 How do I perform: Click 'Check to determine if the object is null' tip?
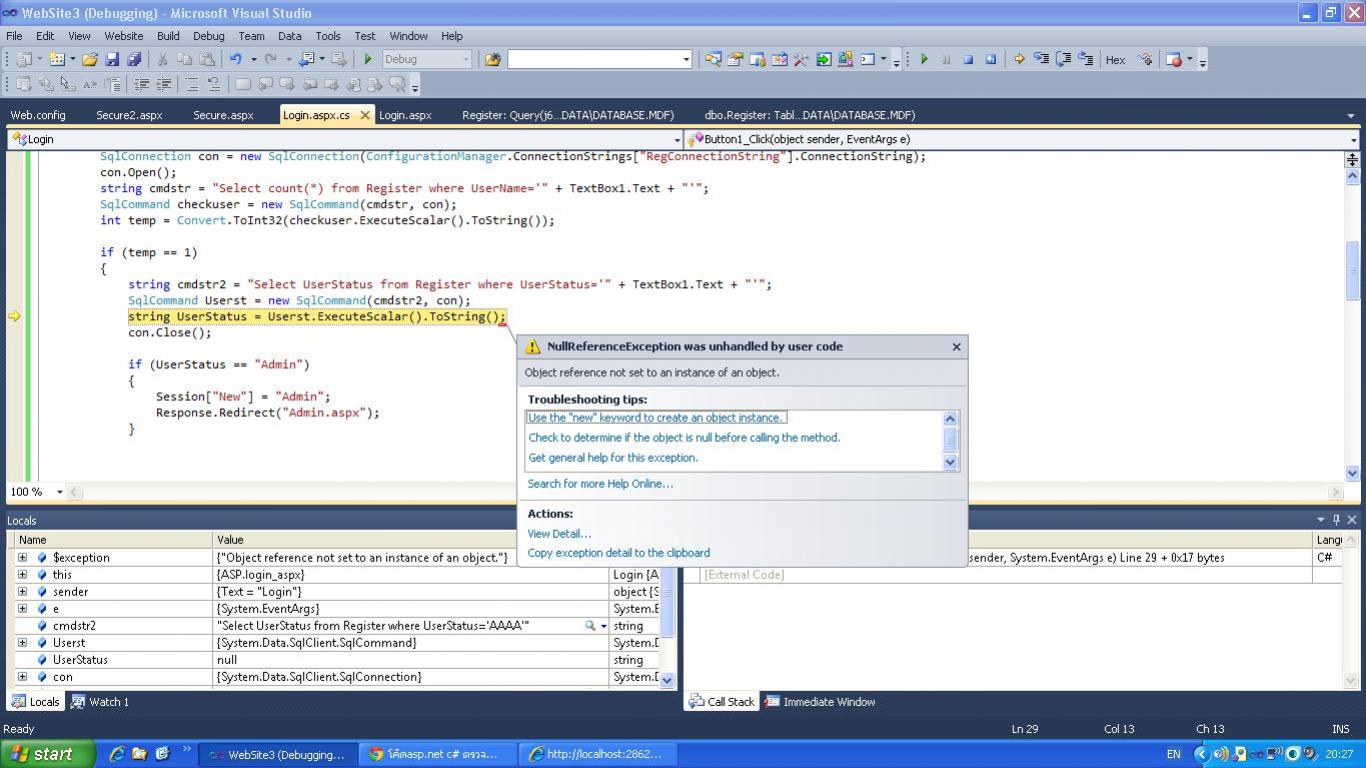684,438
